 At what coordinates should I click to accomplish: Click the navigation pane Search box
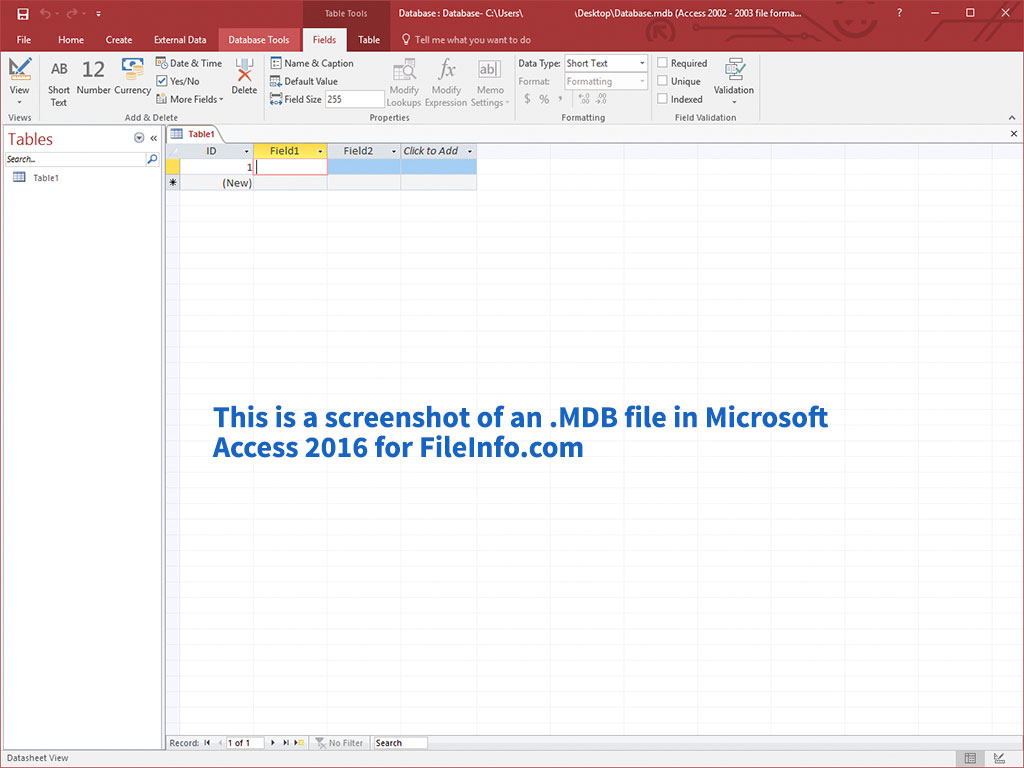(x=75, y=159)
